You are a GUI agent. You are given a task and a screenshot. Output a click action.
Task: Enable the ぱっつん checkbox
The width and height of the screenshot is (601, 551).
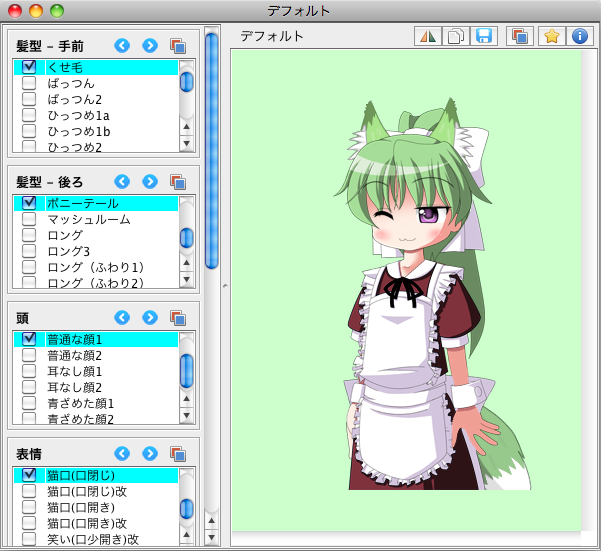pos(29,83)
